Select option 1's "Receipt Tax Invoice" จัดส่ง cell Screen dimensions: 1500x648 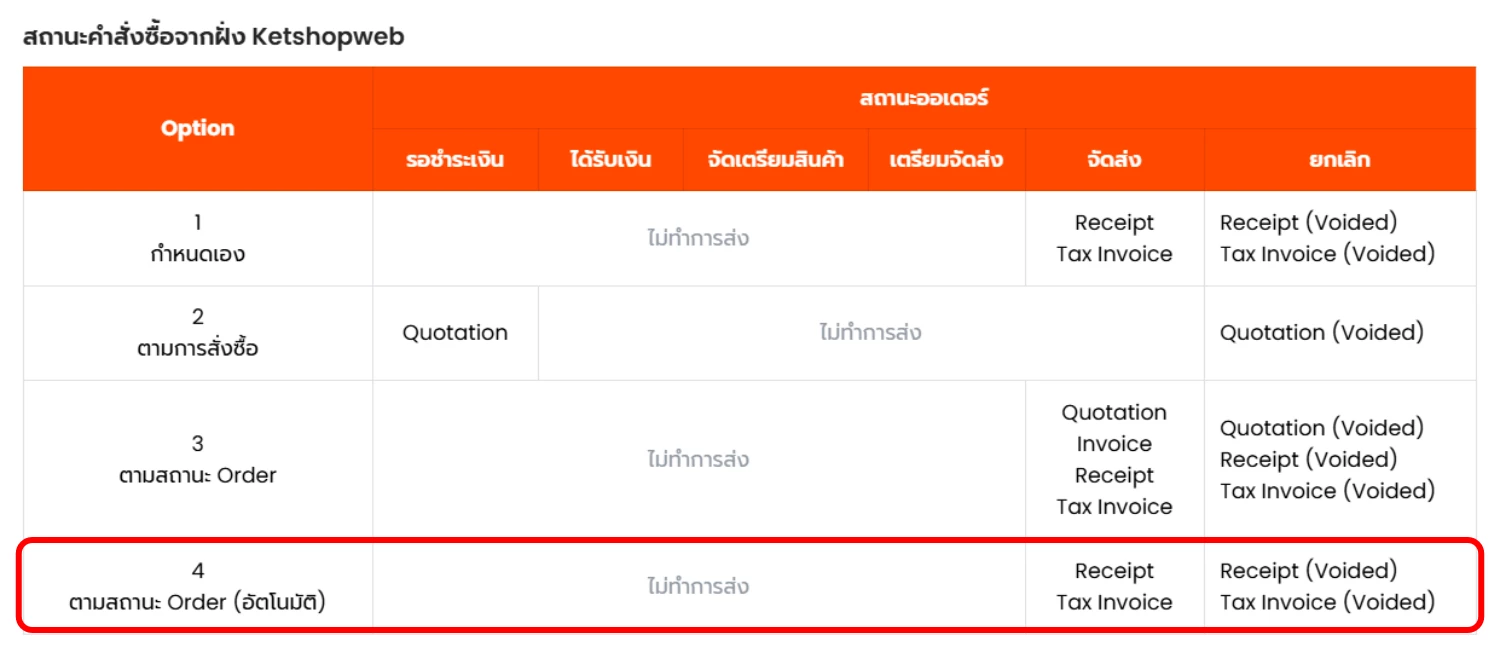pos(1114,239)
